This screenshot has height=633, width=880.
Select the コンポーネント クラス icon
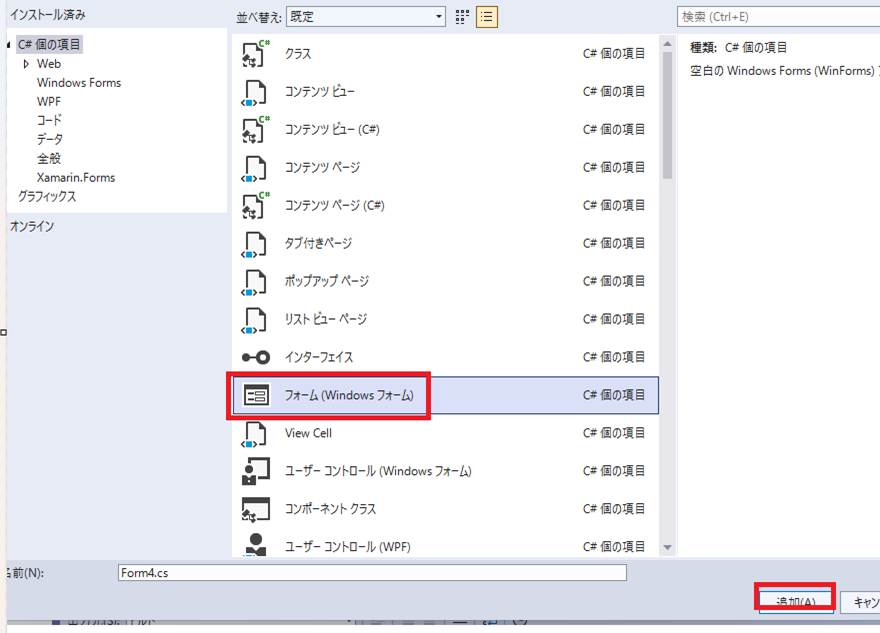[x=256, y=509]
